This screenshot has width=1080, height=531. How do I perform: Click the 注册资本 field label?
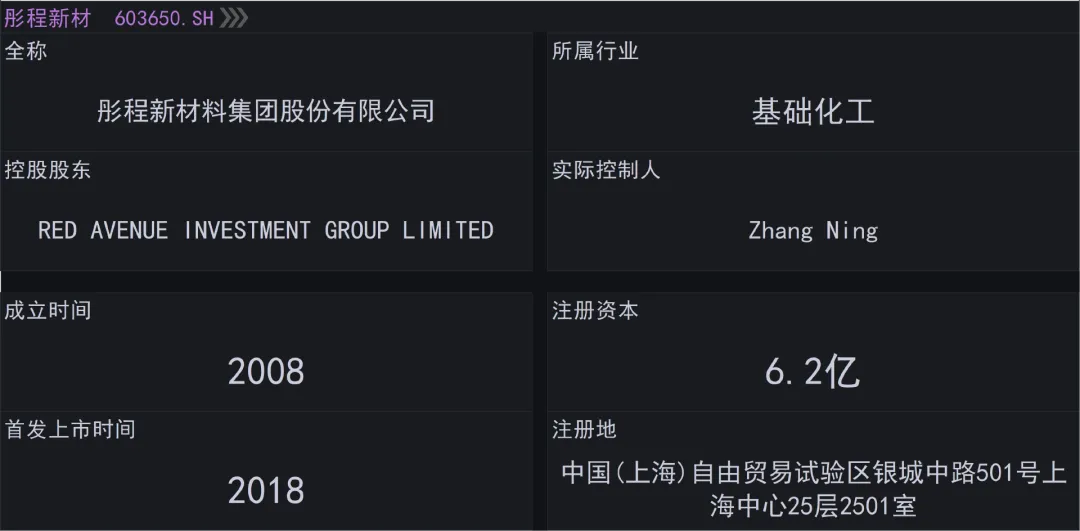point(595,310)
